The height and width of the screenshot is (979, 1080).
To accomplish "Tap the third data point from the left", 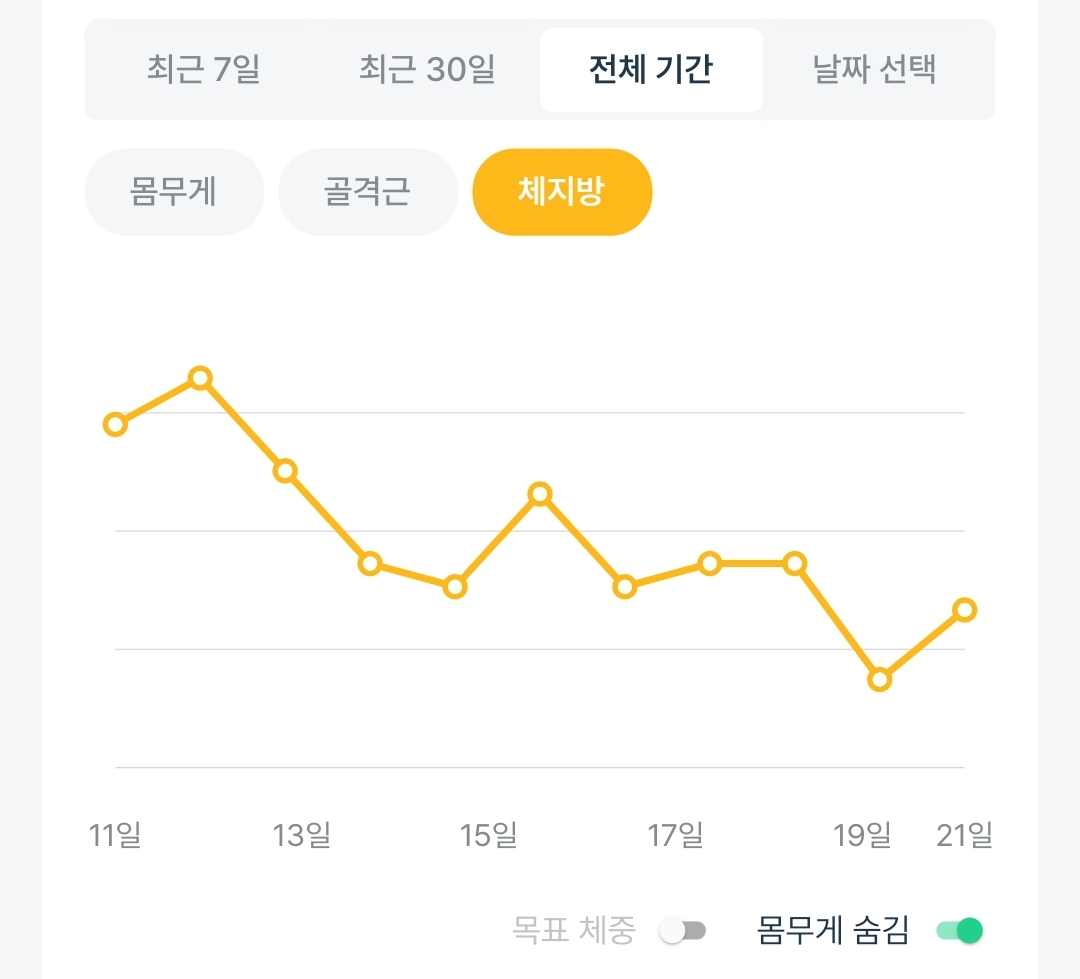I will [x=285, y=471].
